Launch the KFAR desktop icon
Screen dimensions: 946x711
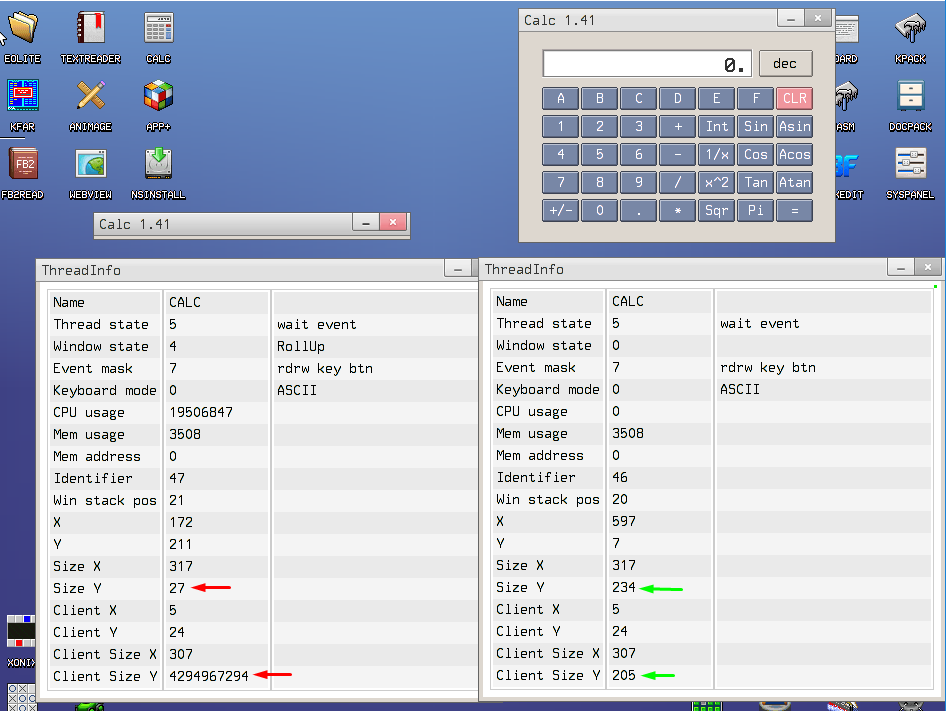click(x=22, y=97)
